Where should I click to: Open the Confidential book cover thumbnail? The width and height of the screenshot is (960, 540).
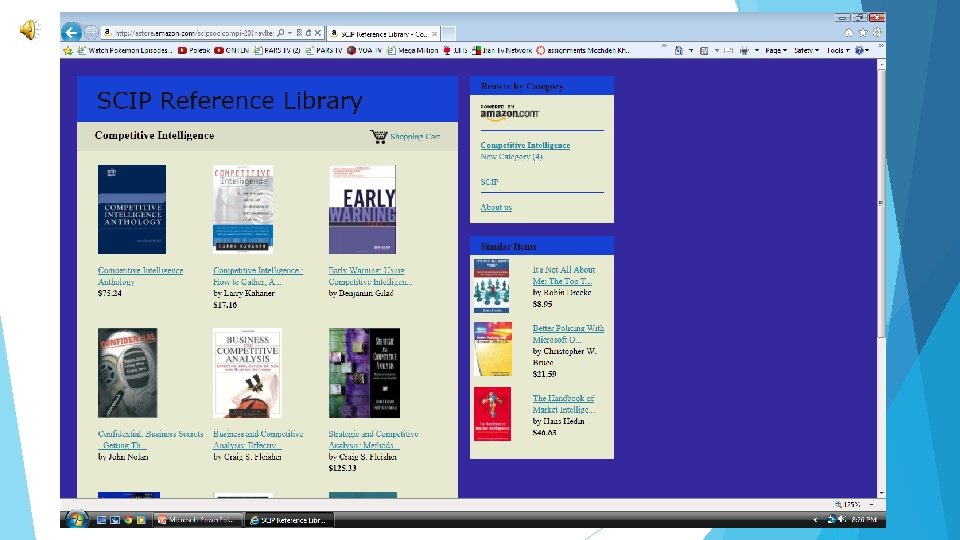click(127, 373)
